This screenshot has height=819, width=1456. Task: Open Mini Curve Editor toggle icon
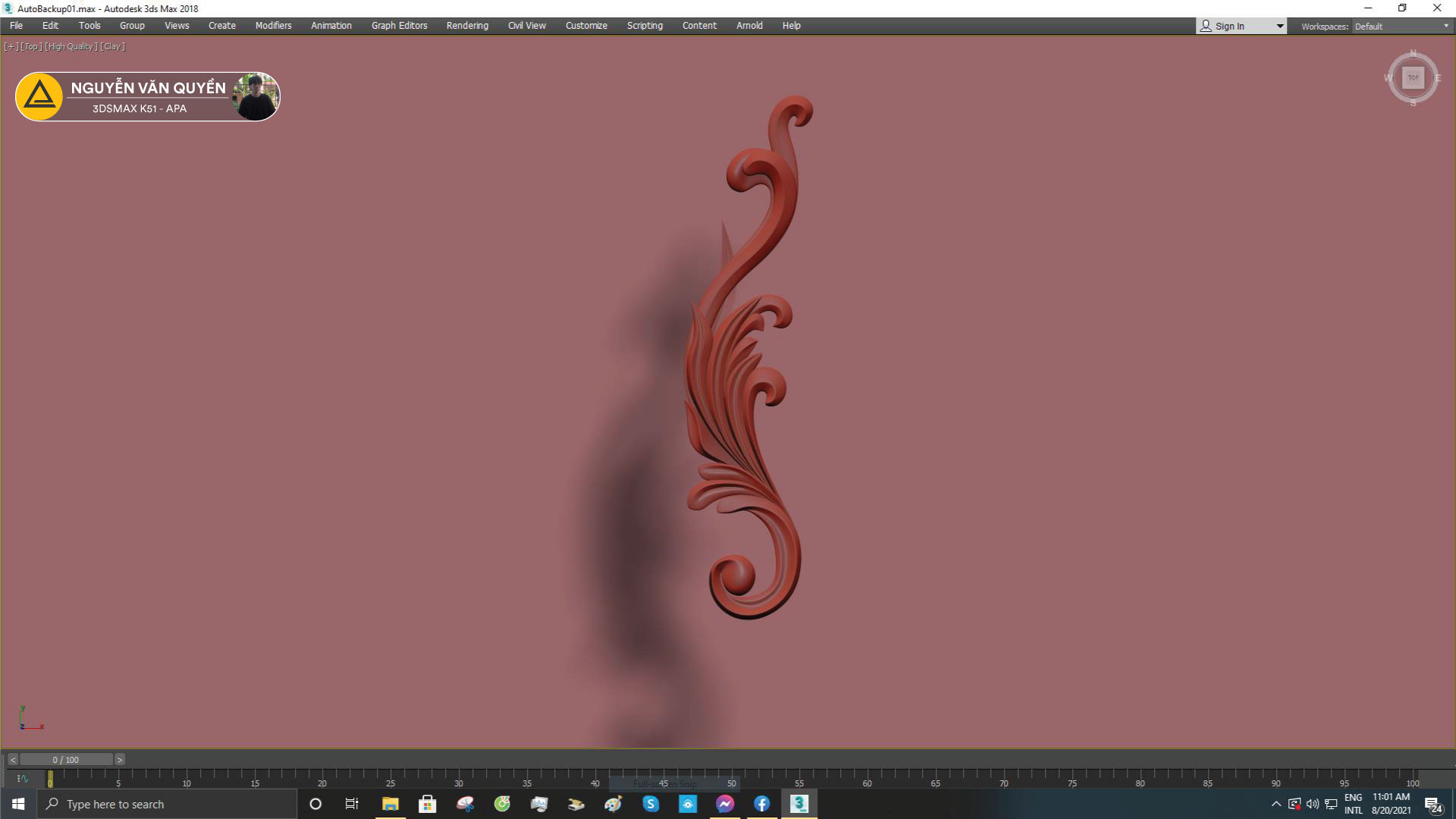point(22,778)
